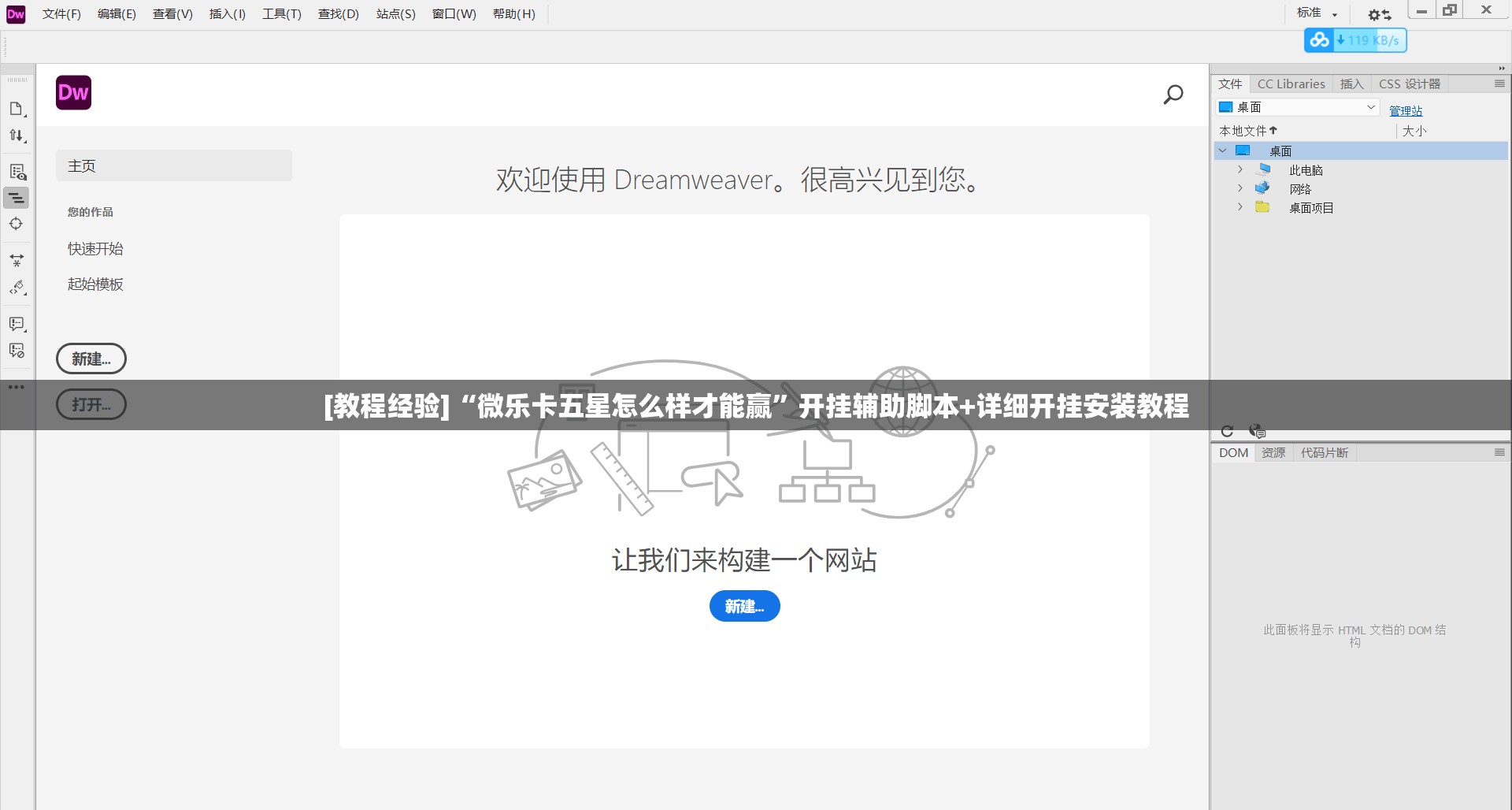
Task: Open the search magnifier on the welcome screen
Action: (1173, 95)
